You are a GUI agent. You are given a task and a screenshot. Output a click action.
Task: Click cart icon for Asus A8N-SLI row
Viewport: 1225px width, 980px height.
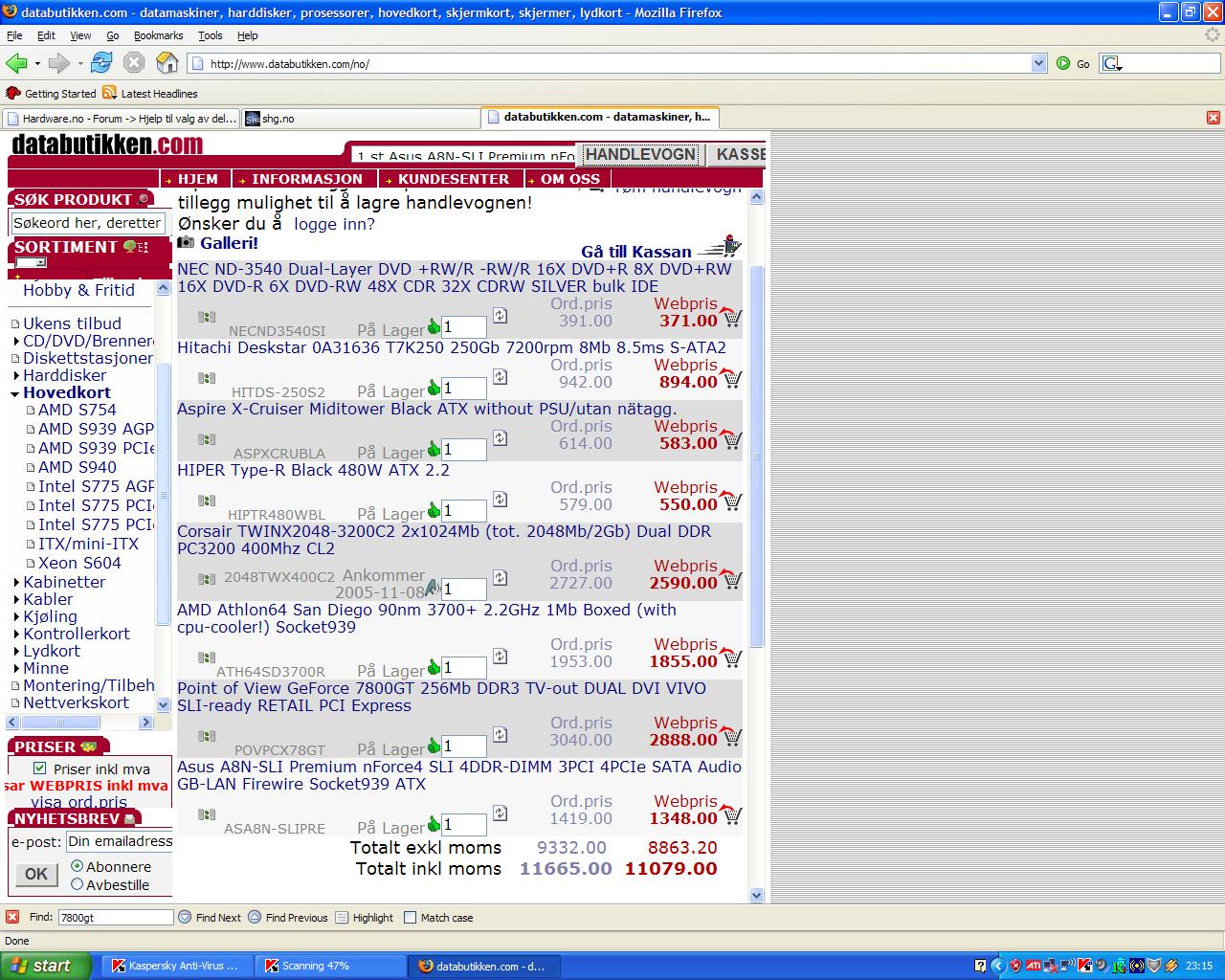tap(732, 815)
